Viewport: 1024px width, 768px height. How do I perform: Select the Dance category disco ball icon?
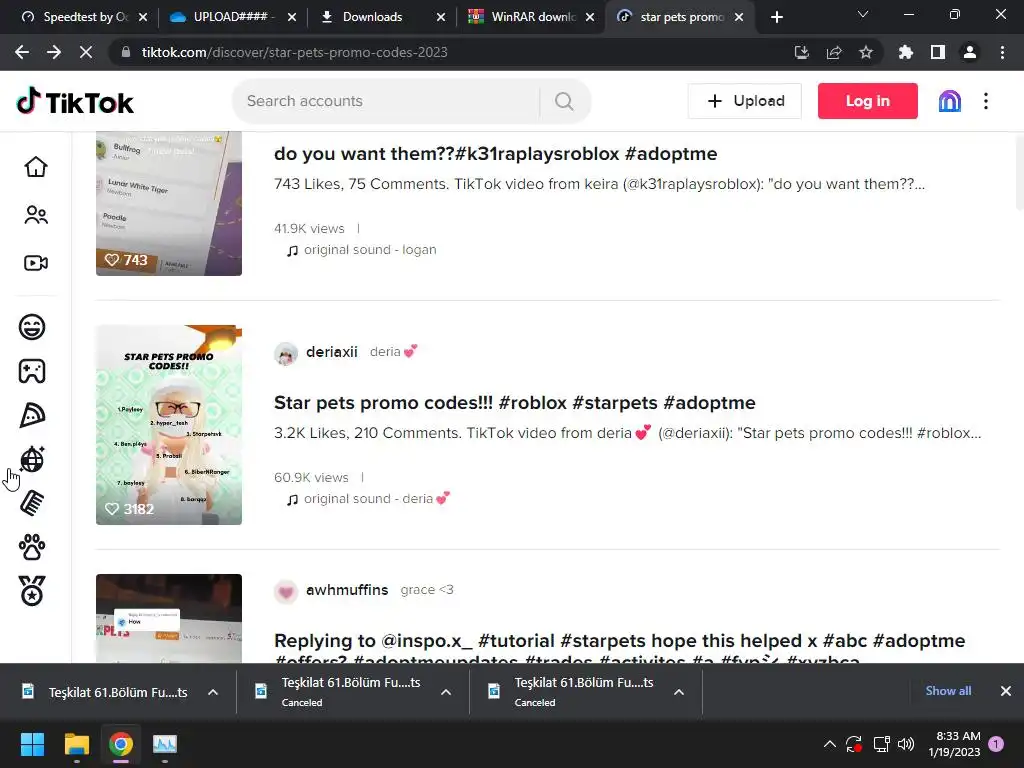pyautogui.click(x=32, y=459)
